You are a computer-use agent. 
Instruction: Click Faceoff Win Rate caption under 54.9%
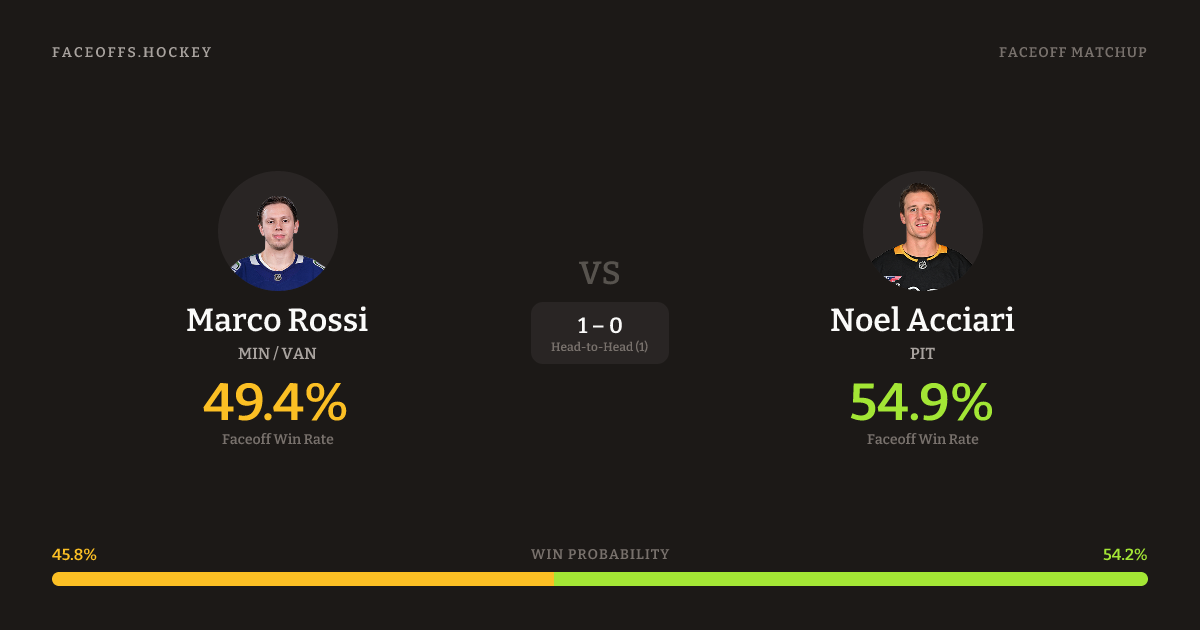tap(922, 439)
